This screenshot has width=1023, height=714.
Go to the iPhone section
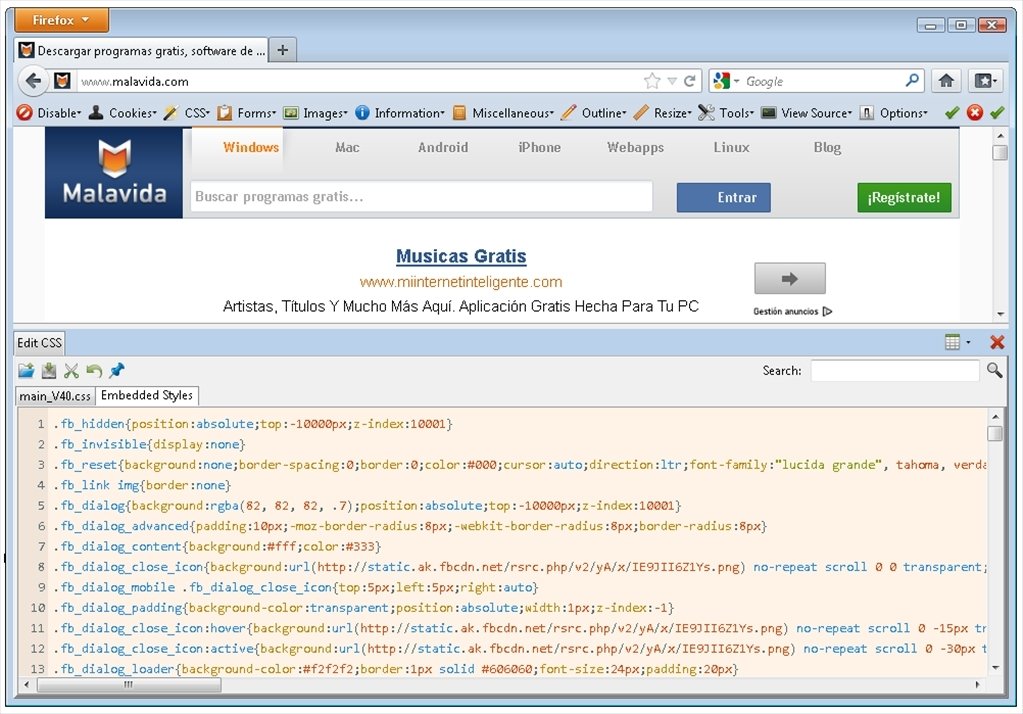click(x=540, y=147)
